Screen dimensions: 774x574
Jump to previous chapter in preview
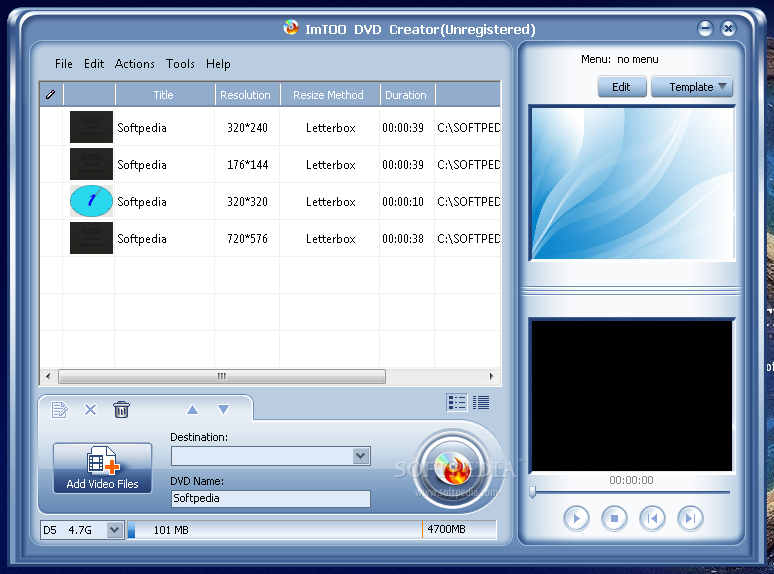pyautogui.click(x=652, y=518)
